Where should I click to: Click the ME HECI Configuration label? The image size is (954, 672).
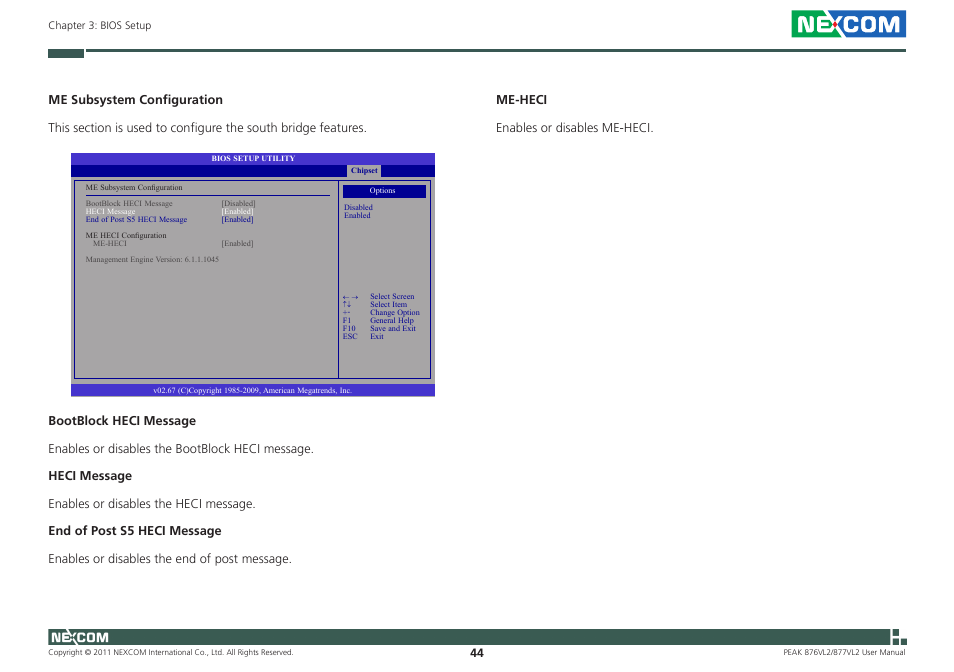[126, 235]
